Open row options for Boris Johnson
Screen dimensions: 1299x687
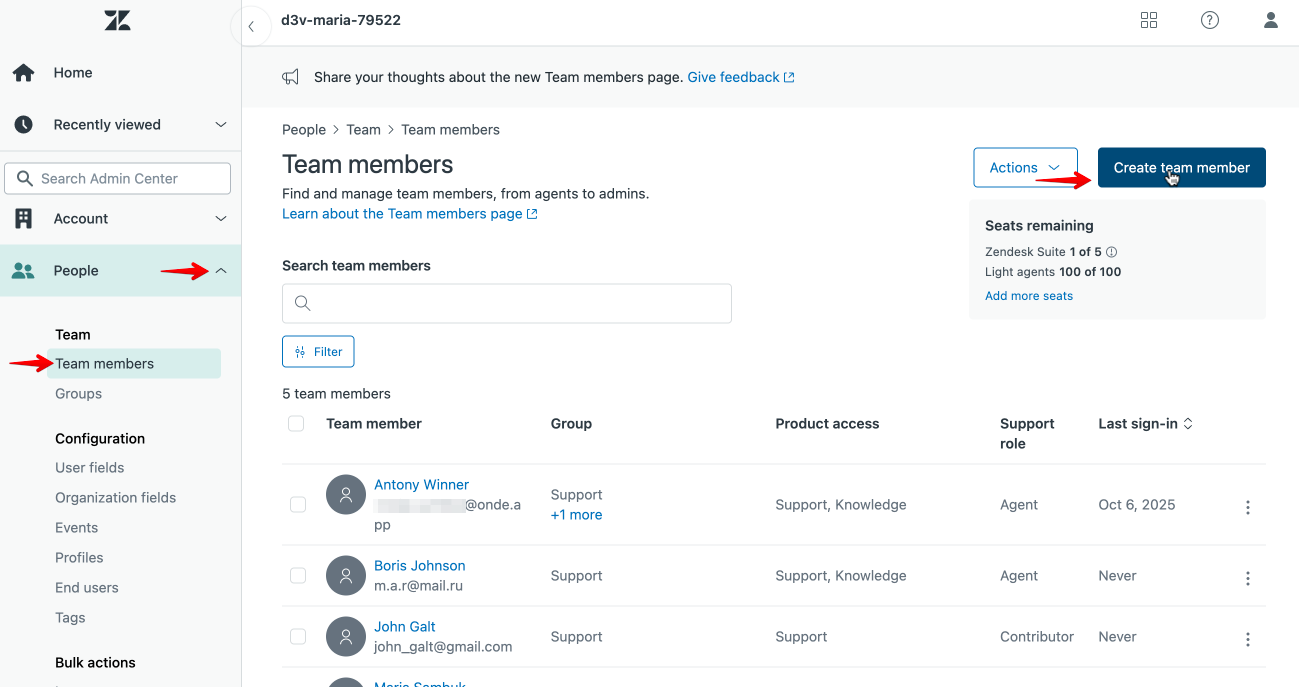pos(1248,578)
